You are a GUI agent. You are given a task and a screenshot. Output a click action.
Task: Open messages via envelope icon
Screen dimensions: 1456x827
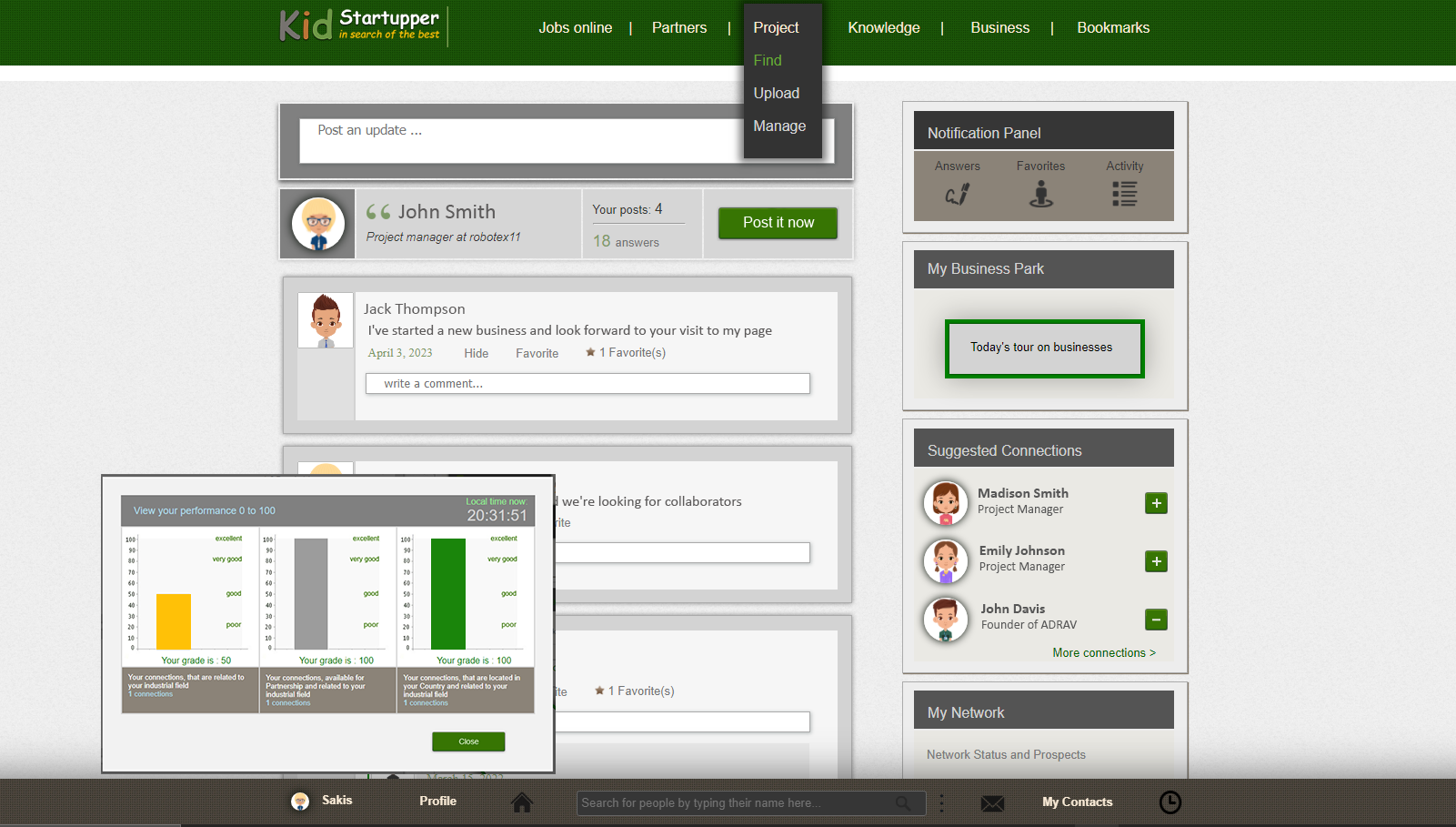tap(993, 803)
